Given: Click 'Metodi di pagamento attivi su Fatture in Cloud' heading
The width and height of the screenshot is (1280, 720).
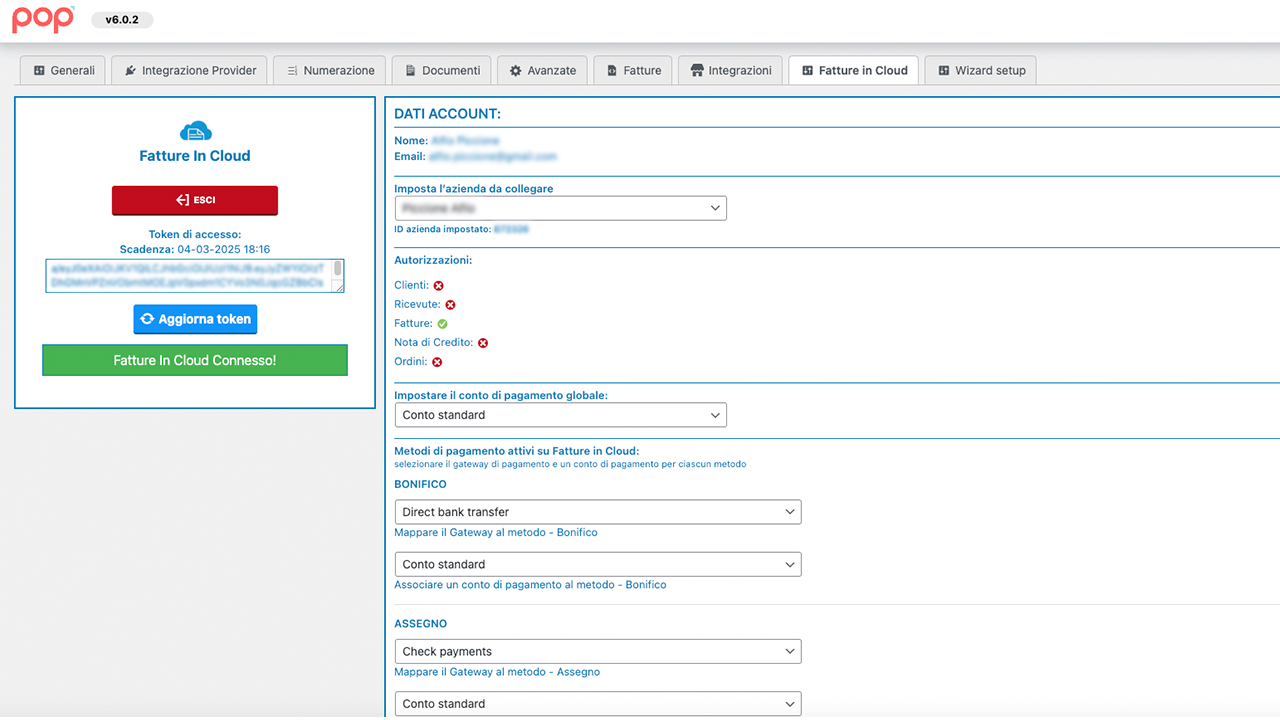Looking at the screenshot, I should point(517,451).
